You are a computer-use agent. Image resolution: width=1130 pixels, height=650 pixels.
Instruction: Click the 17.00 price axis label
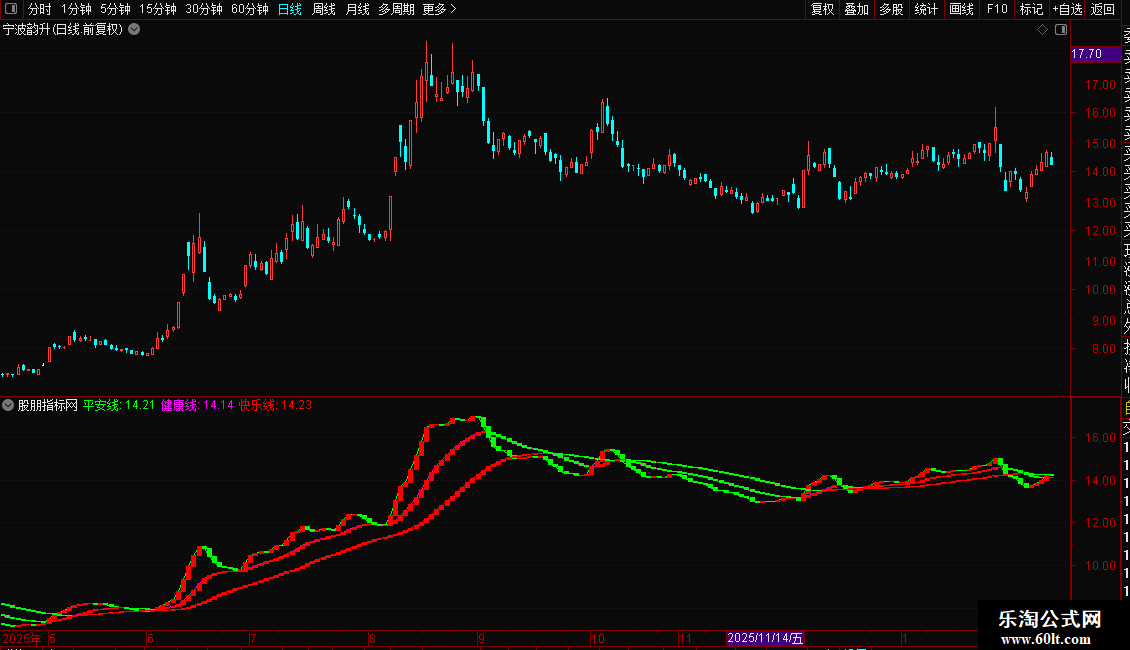pos(1100,84)
